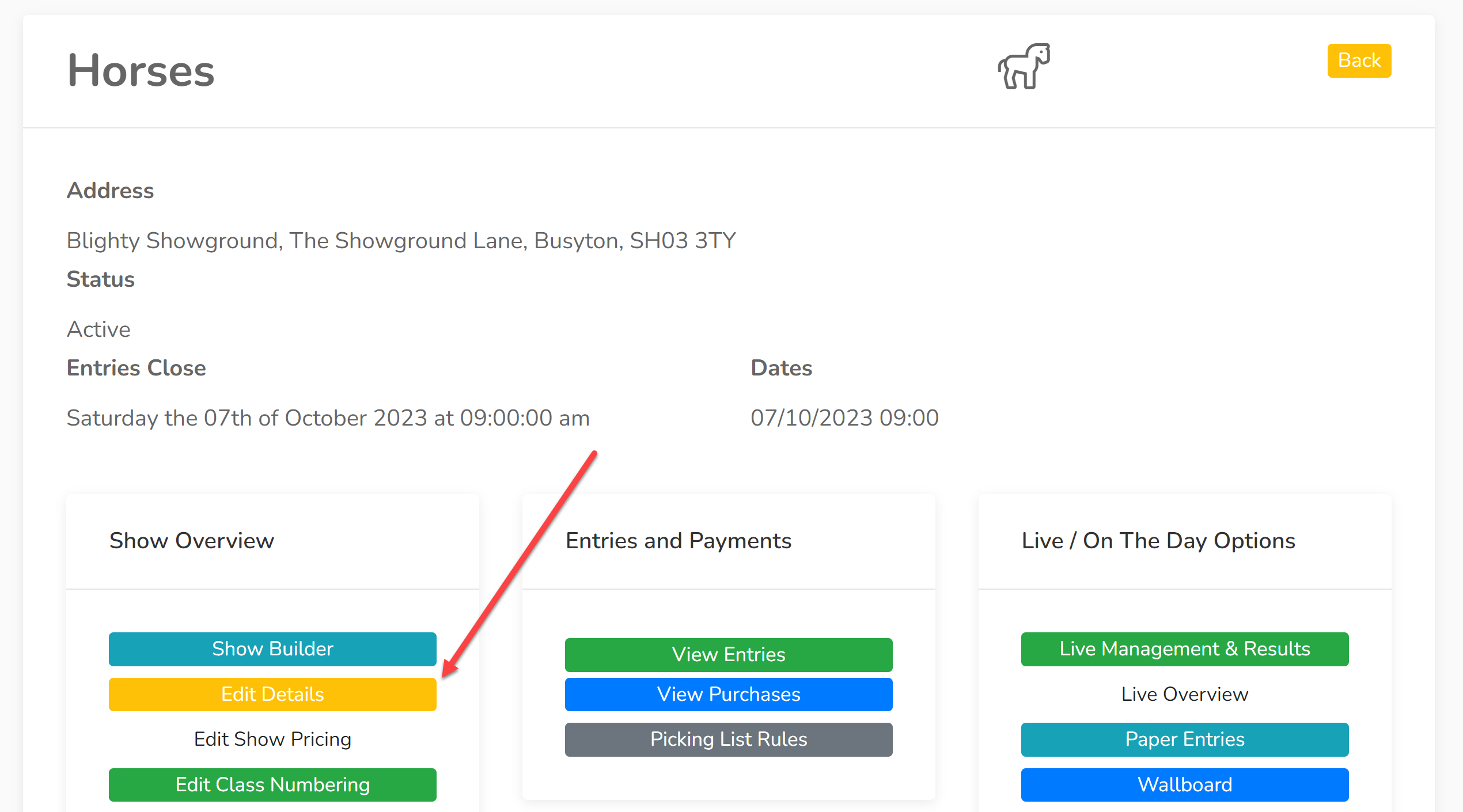The height and width of the screenshot is (812, 1463).
Task: Open View Entries
Action: [729, 655]
